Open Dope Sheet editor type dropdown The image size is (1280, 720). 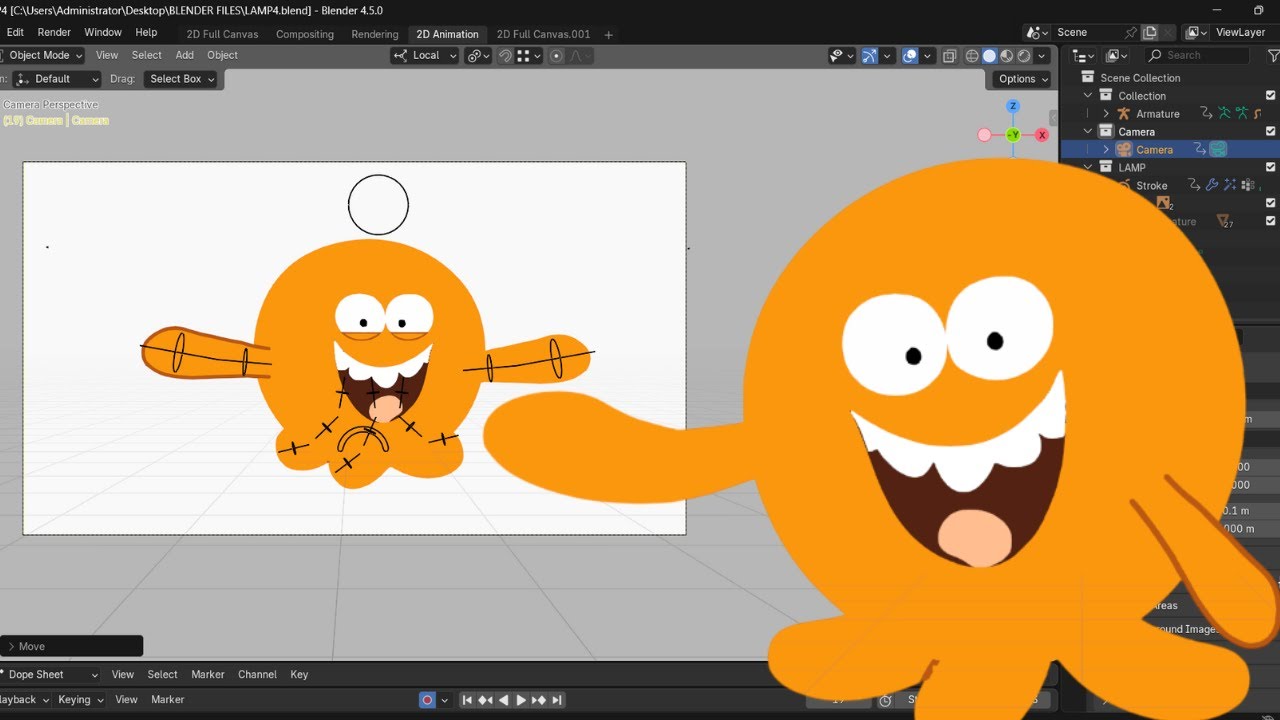[x=49, y=675]
